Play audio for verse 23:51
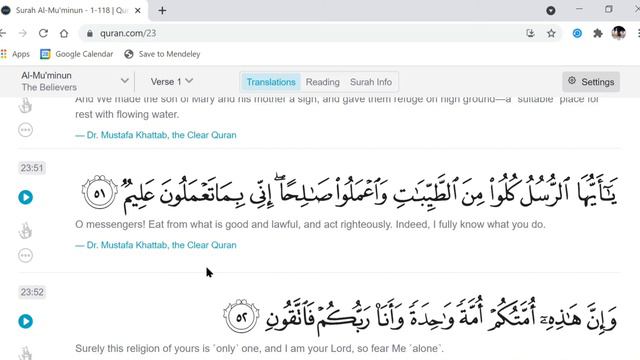The width and height of the screenshot is (640, 360). (x=25, y=197)
